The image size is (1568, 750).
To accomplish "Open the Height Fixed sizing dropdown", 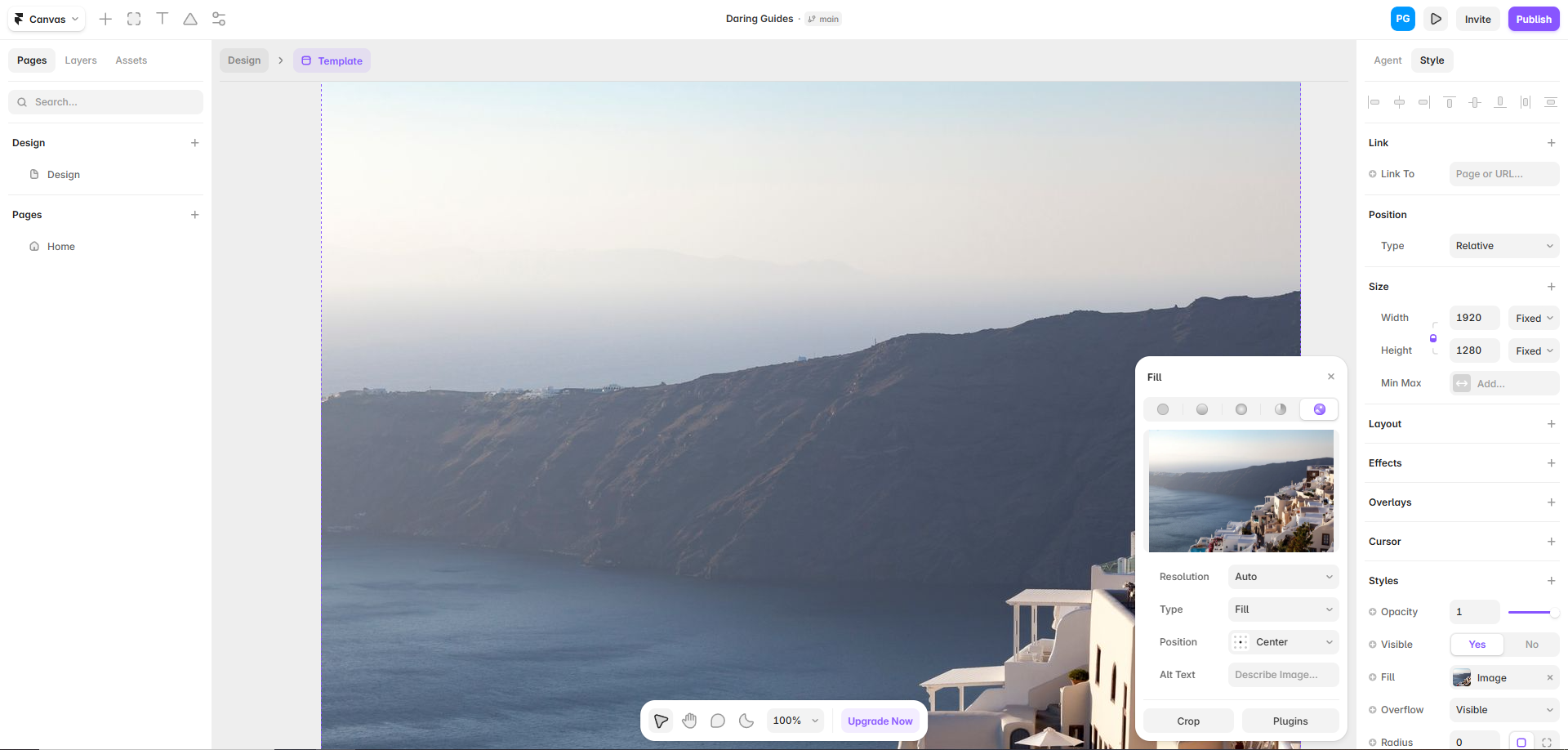I will [1534, 350].
